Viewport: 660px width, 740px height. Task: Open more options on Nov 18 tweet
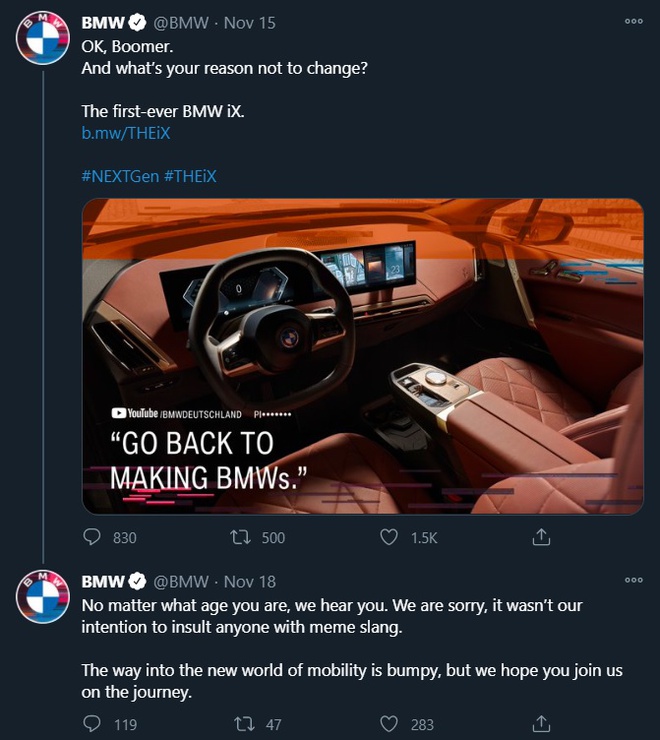pyautogui.click(x=633, y=580)
